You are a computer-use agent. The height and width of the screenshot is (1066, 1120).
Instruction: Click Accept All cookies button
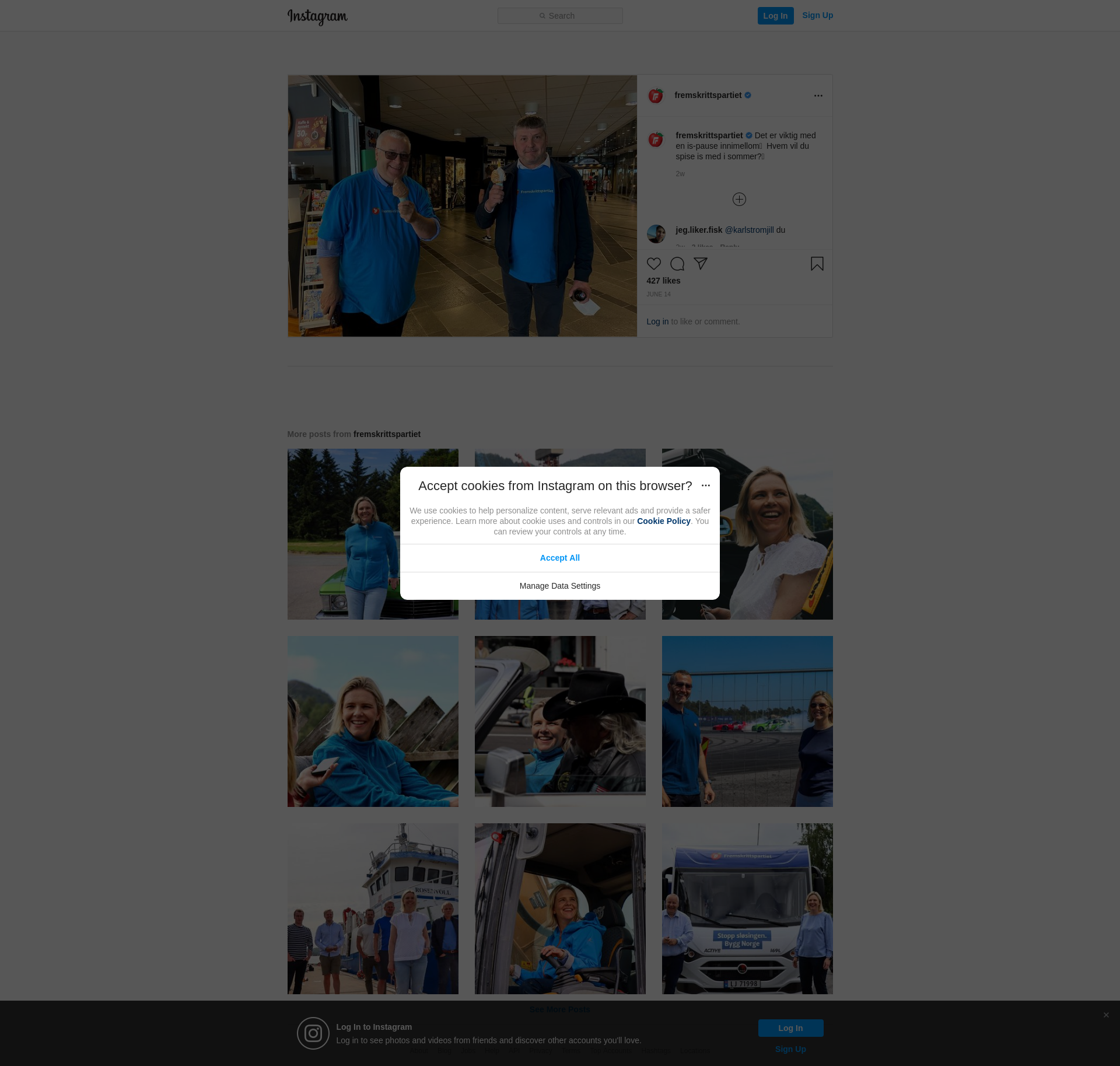pyautogui.click(x=560, y=558)
